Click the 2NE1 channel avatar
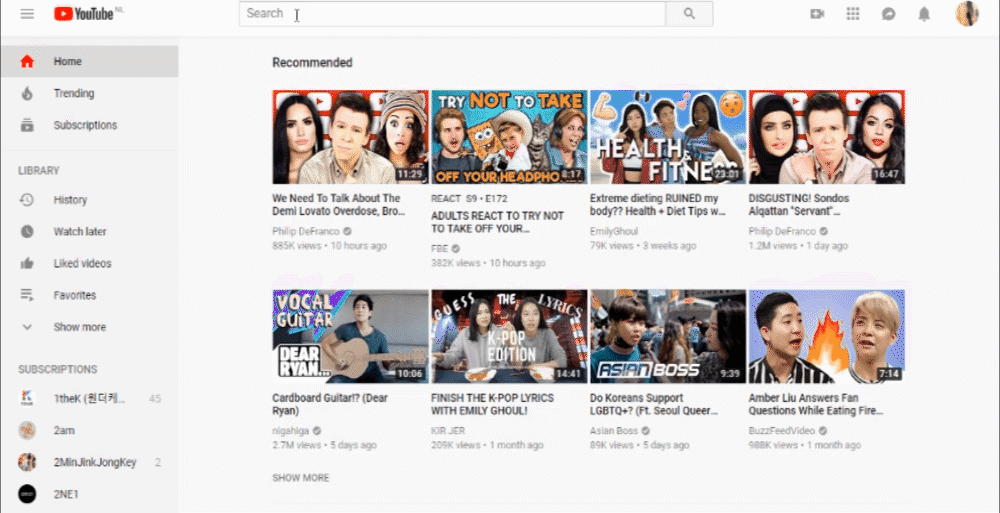This screenshot has height=513, width=1000. (x=27, y=494)
